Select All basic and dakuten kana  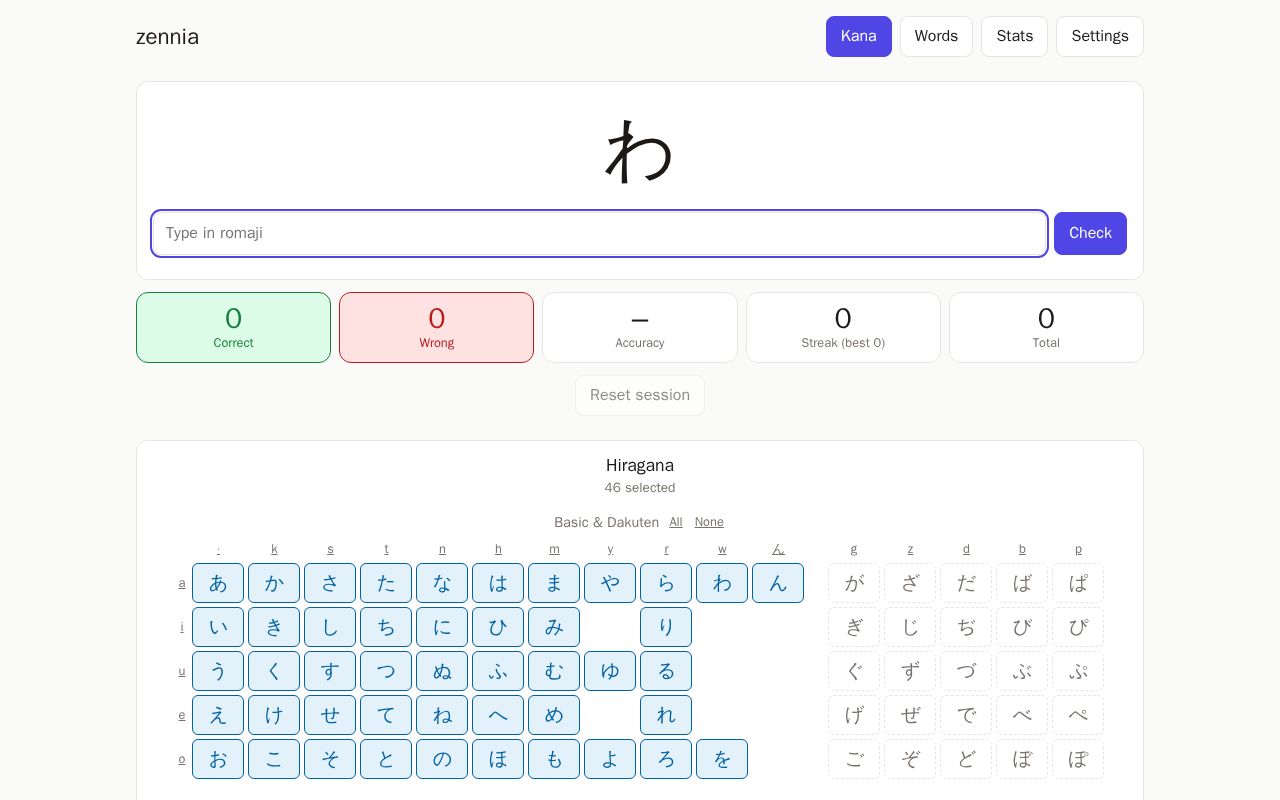coord(676,522)
